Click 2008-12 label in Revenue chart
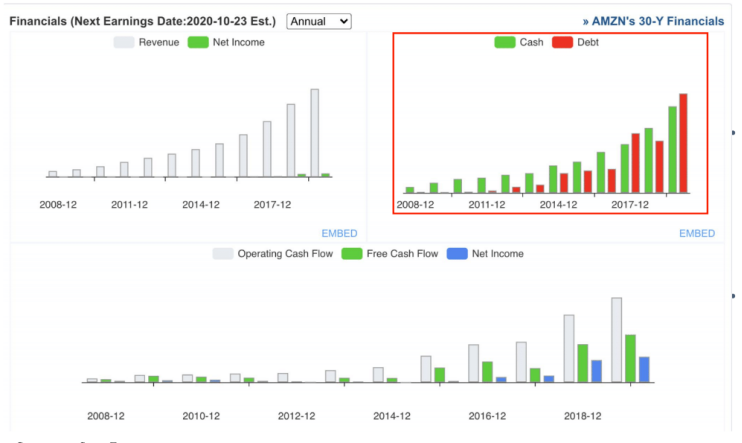 (58, 205)
